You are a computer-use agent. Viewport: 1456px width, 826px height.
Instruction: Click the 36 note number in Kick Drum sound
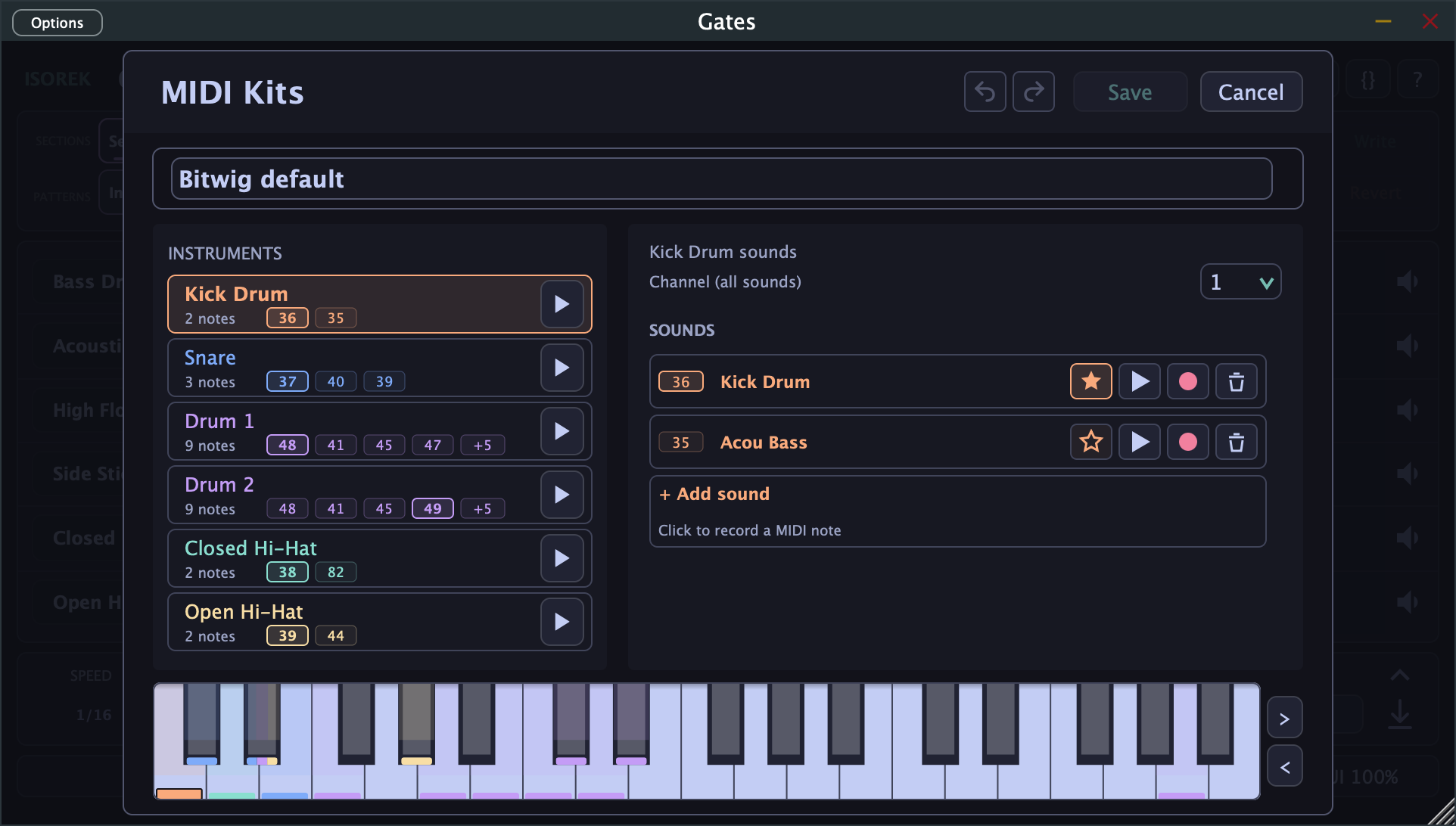pyautogui.click(x=680, y=381)
